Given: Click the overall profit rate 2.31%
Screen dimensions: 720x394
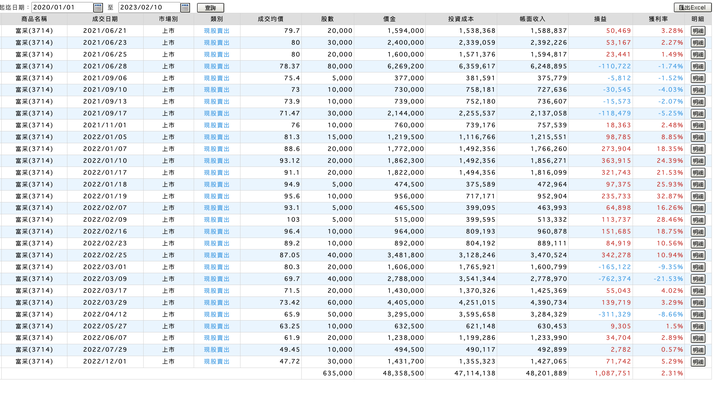Looking at the screenshot, I should [x=672, y=374].
